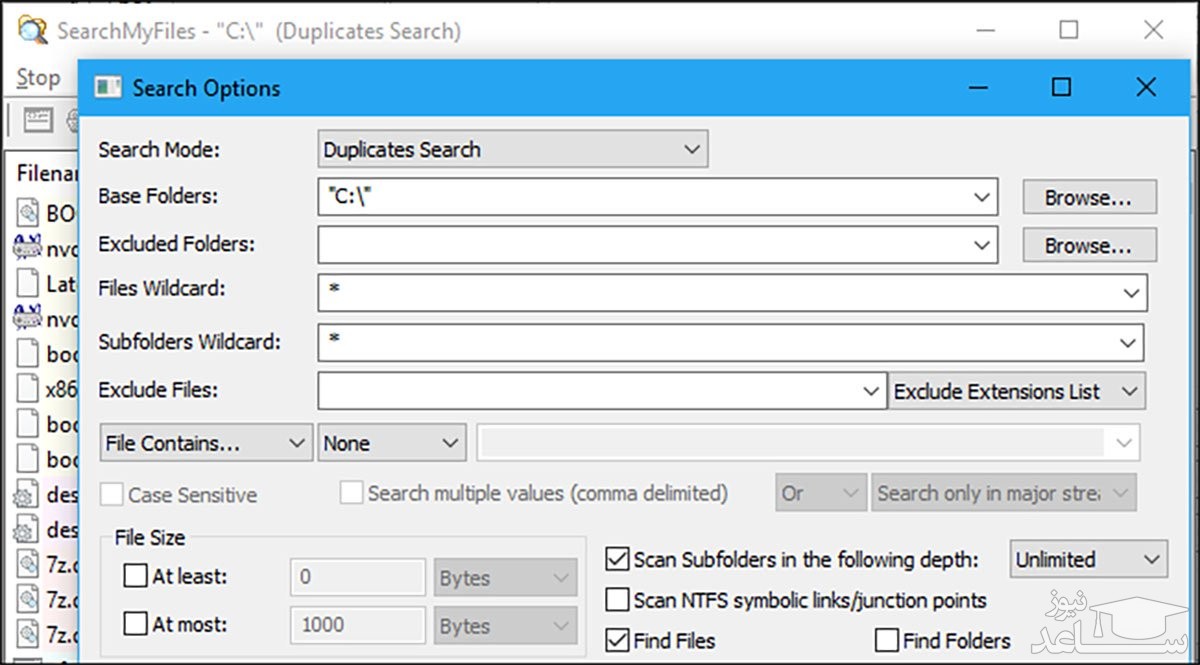Expand the Exclude Extensions List dropdown

coord(1017,392)
